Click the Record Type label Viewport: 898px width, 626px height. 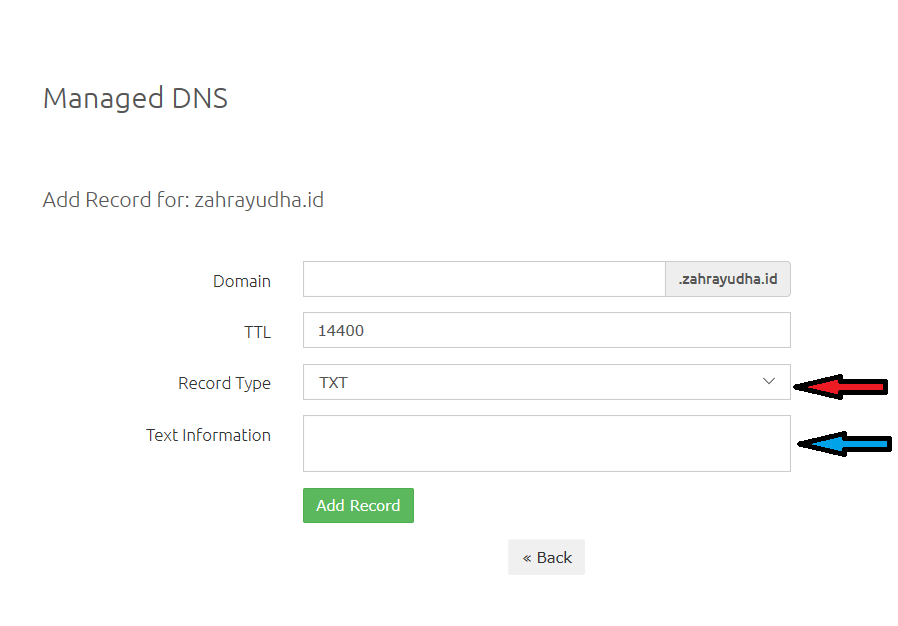click(x=224, y=383)
